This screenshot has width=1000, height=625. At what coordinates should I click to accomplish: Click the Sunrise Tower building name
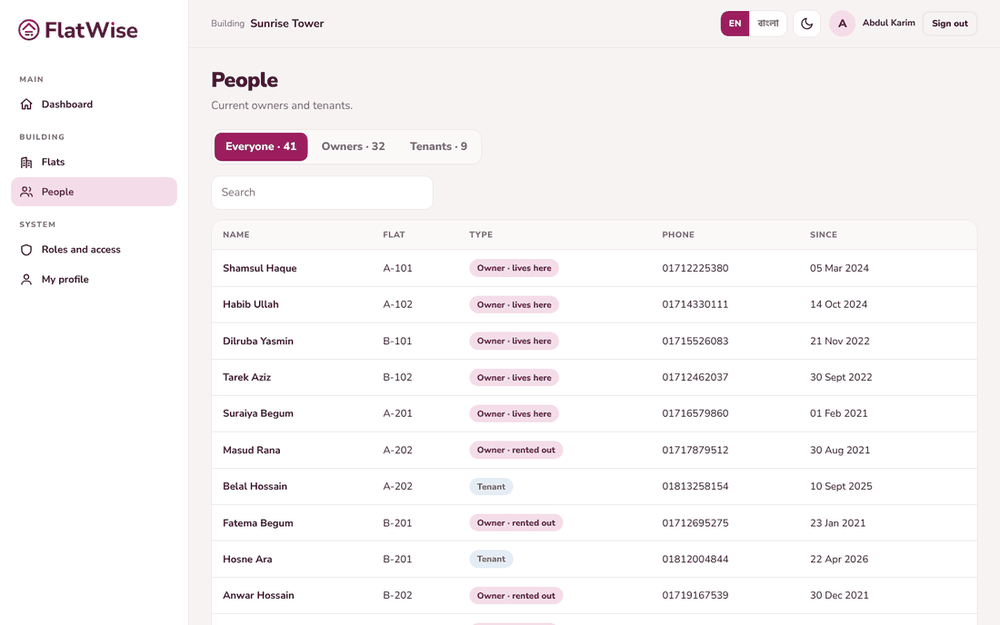(x=287, y=24)
